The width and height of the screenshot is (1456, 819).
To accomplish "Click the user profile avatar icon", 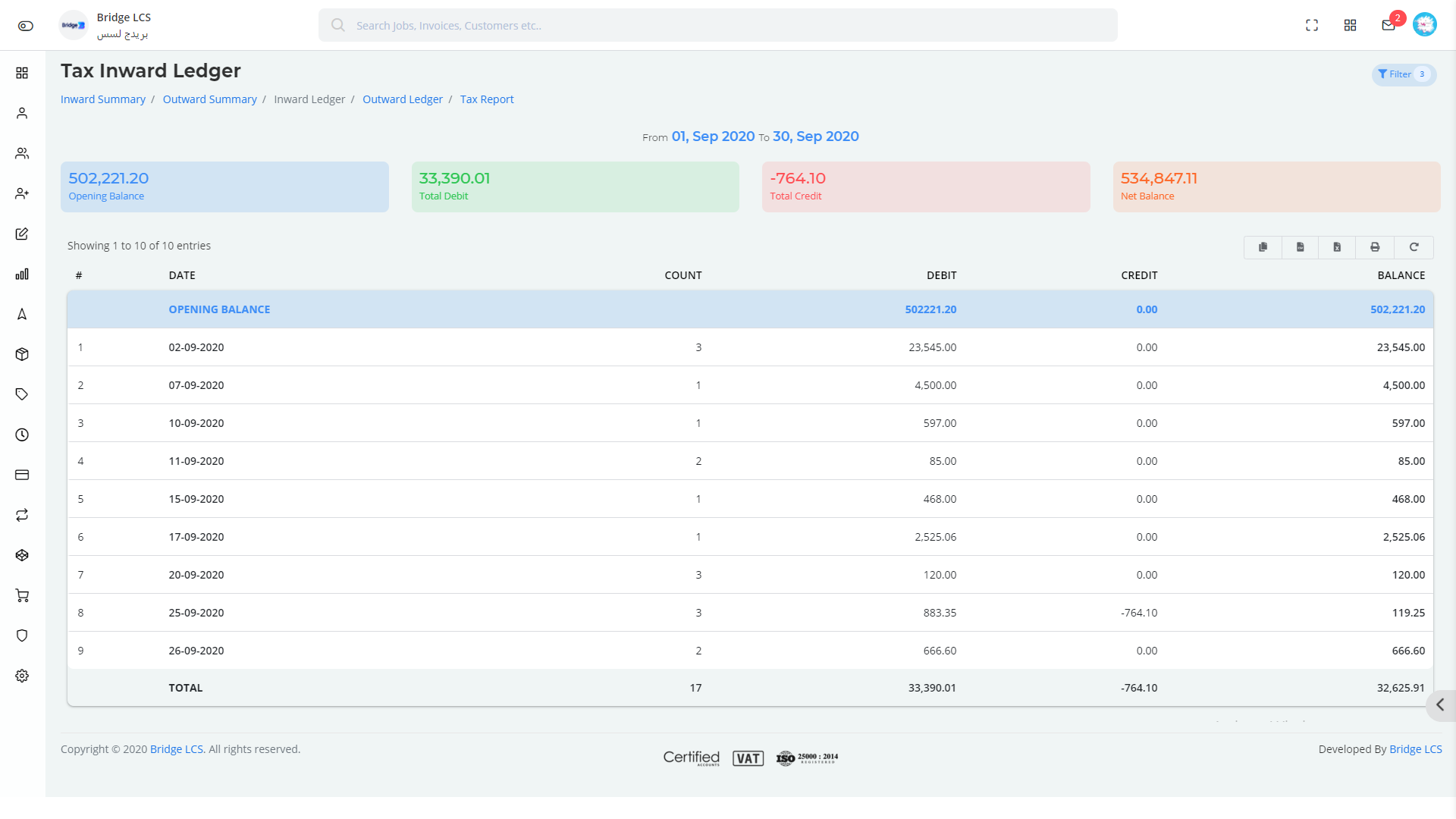I will coord(1425,24).
